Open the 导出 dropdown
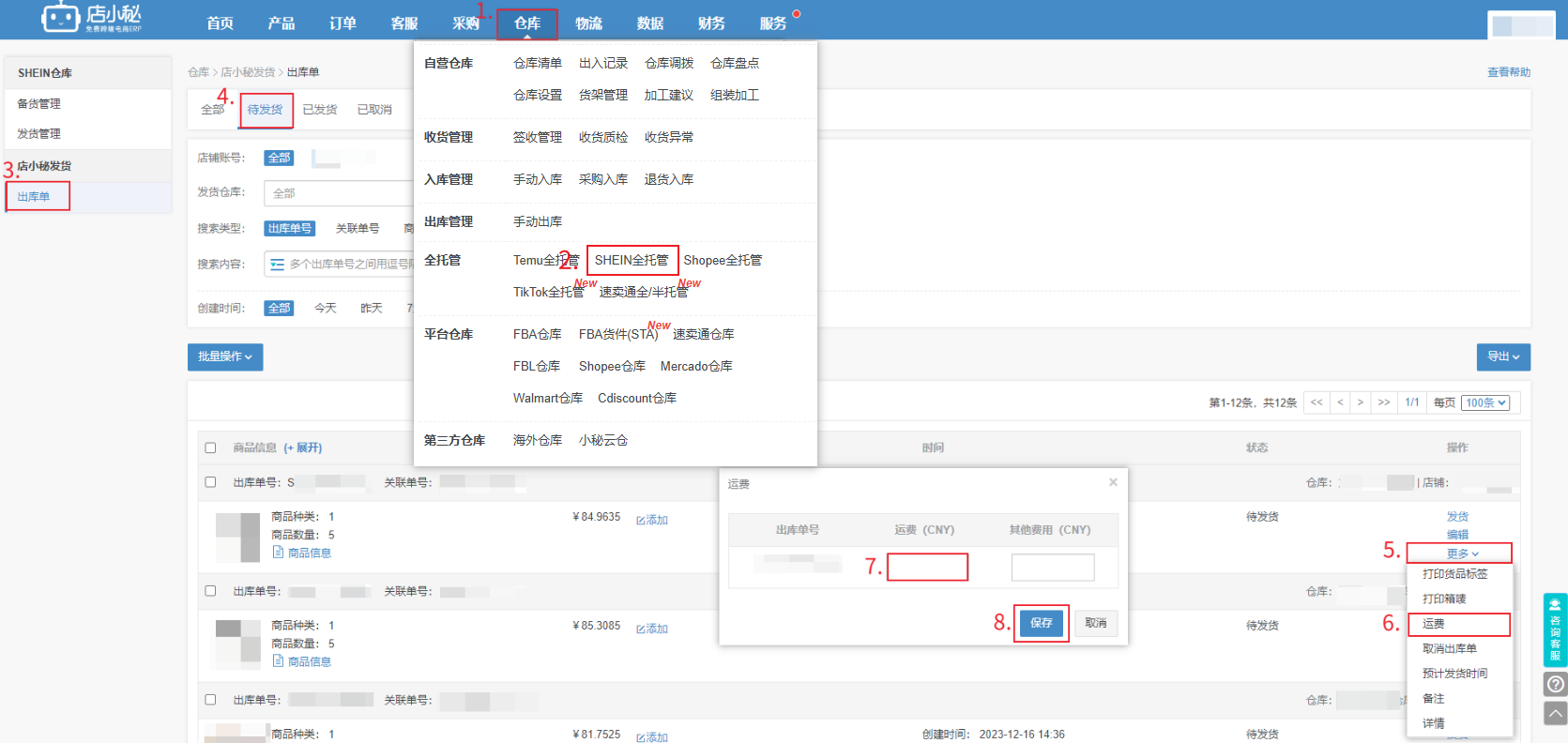This screenshot has height=743, width=1568. point(1503,356)
